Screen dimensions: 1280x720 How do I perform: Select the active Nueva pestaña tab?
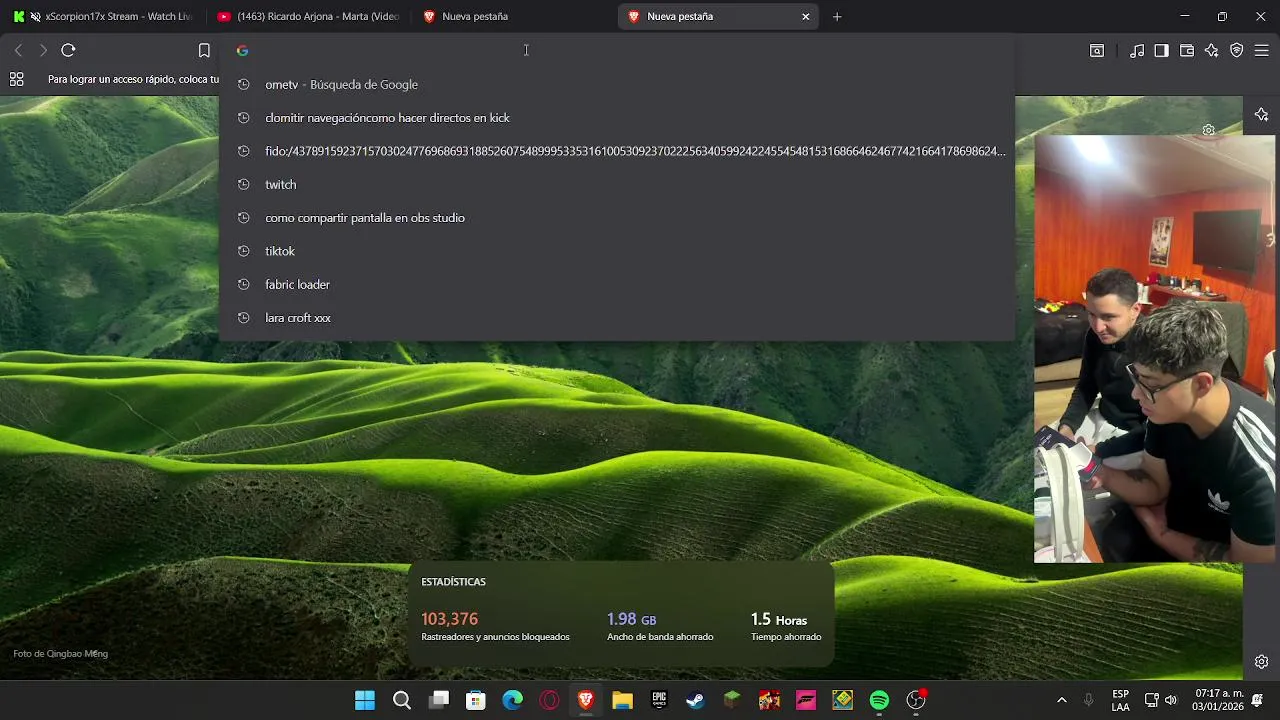click(718, 16)
